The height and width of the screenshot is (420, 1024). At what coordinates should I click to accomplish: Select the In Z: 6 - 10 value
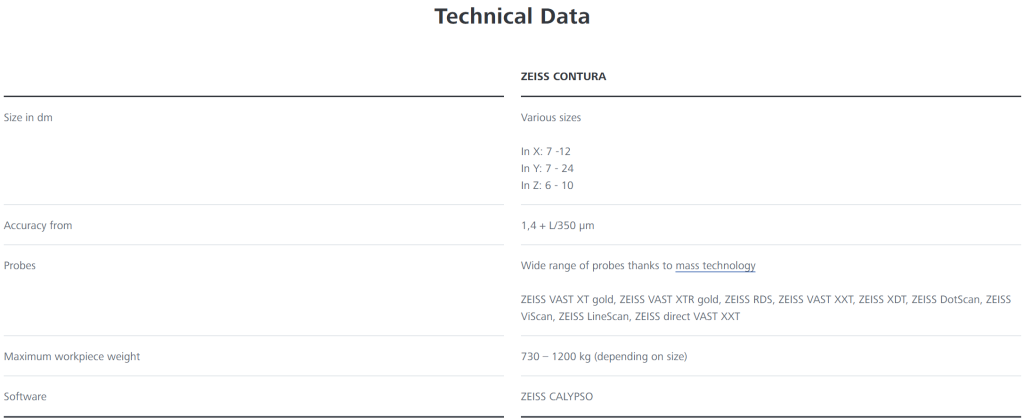pyautogui.click(x=547, y=185)
